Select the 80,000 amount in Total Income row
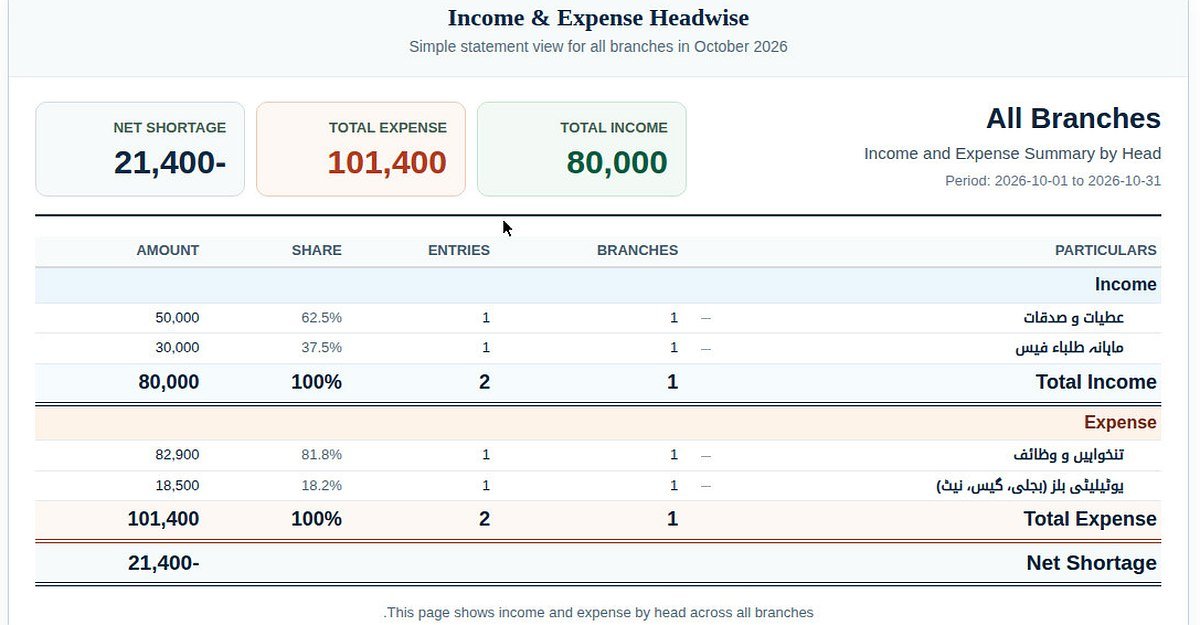Screen dimensions: 1200x625 click(169, 382)
